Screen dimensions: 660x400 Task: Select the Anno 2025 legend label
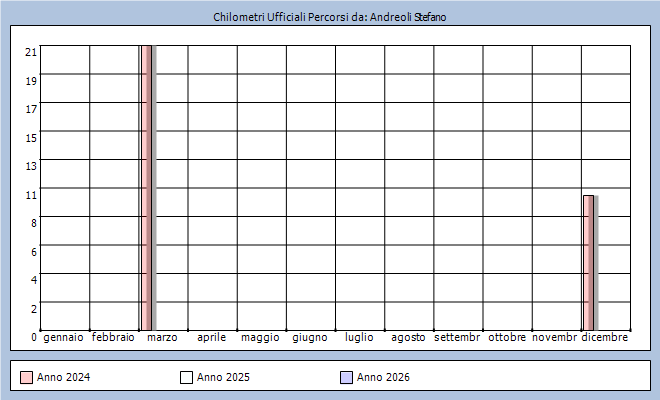(223, 377)
